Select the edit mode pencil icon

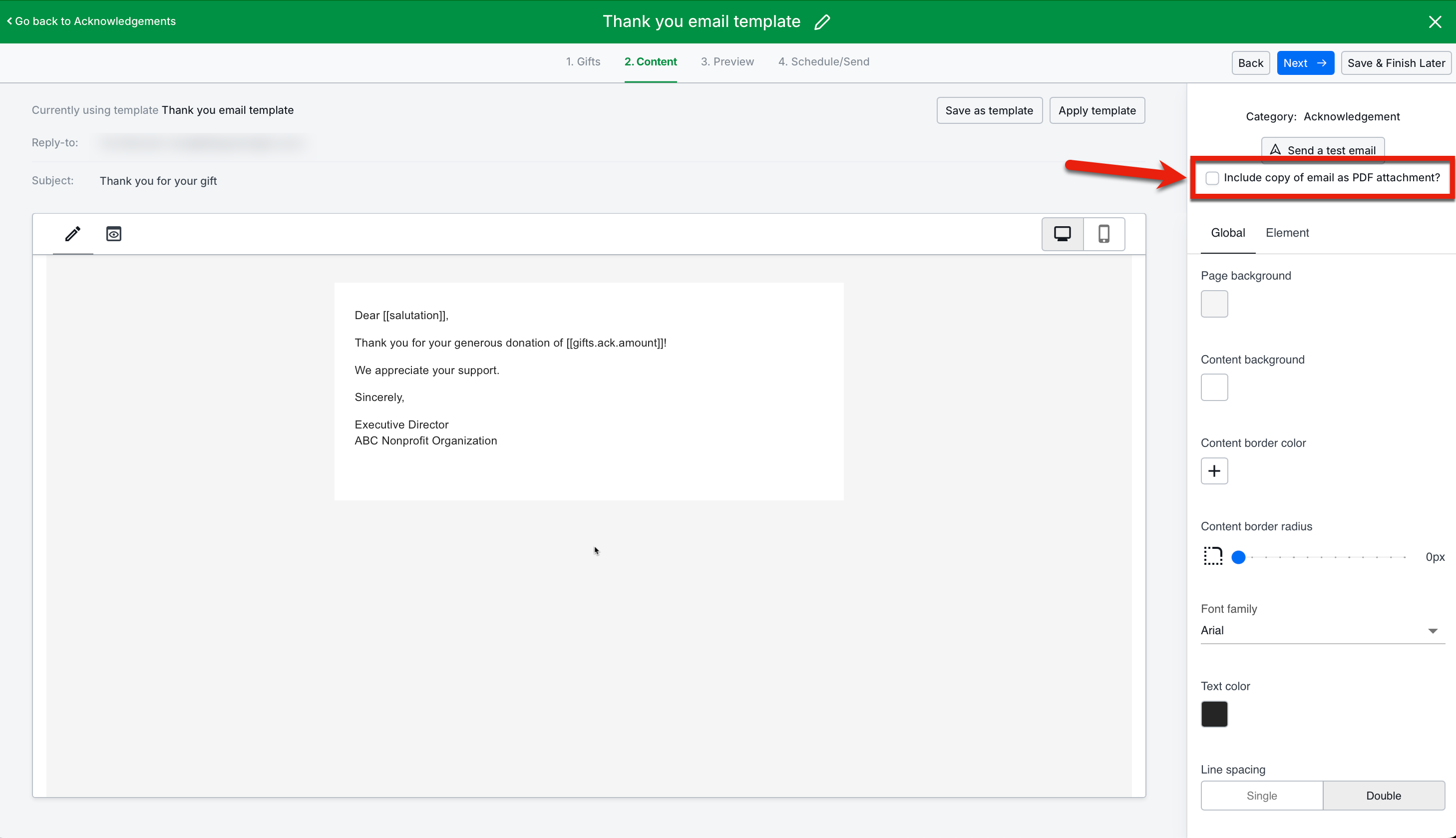(72, 234)
